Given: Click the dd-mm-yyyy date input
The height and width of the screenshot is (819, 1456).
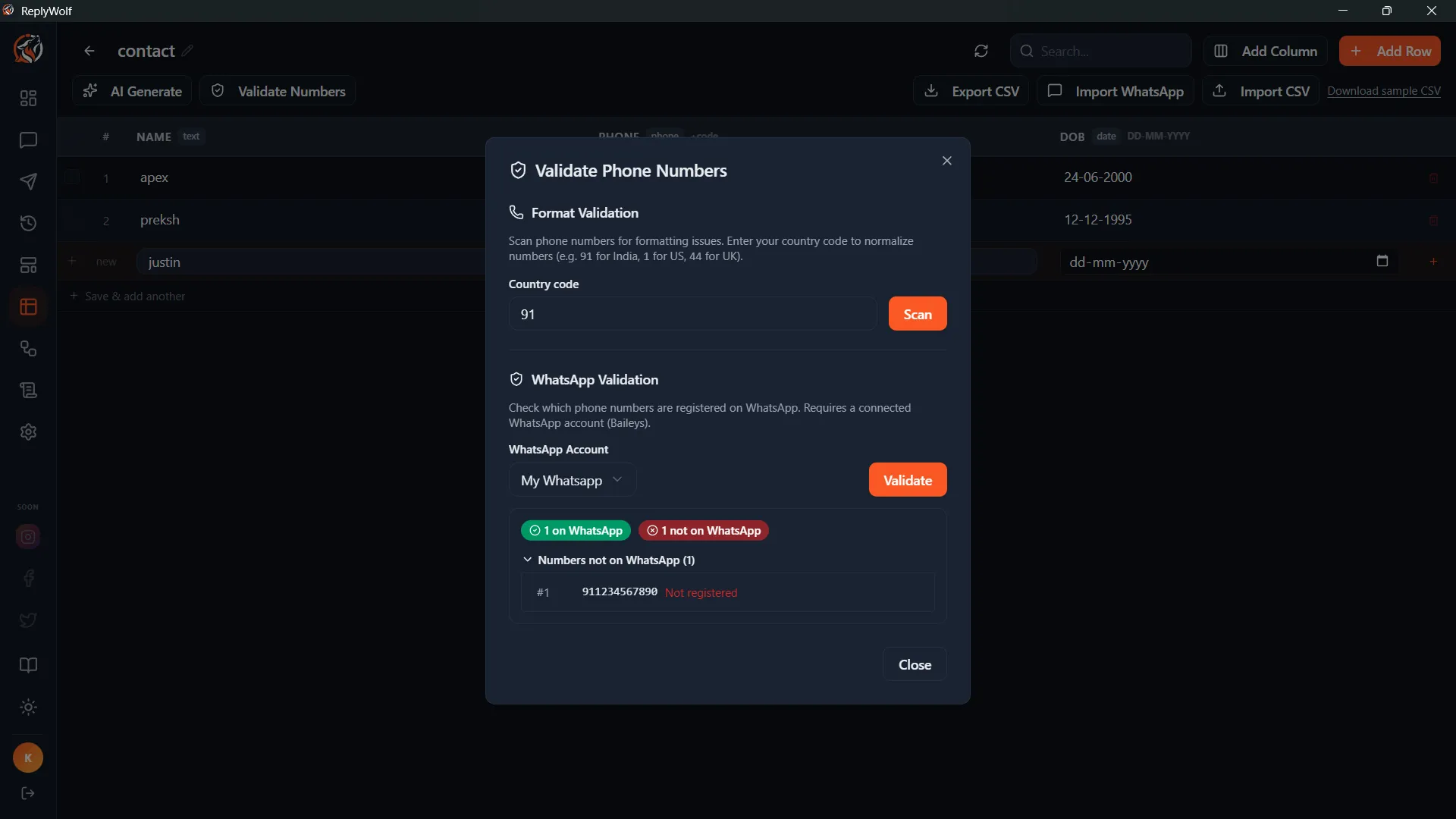Looking at the screenshot, I should click(1228, 262).
